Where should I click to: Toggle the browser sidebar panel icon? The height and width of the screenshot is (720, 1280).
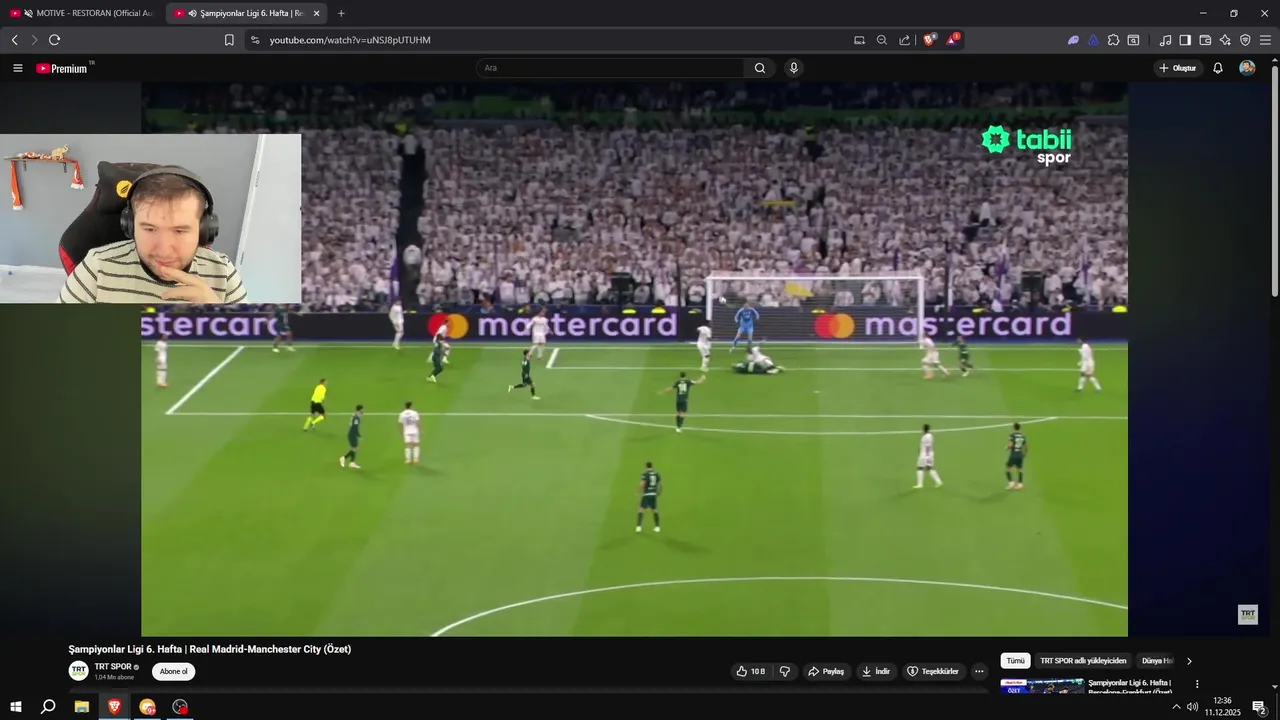(x=1185, y=40)
